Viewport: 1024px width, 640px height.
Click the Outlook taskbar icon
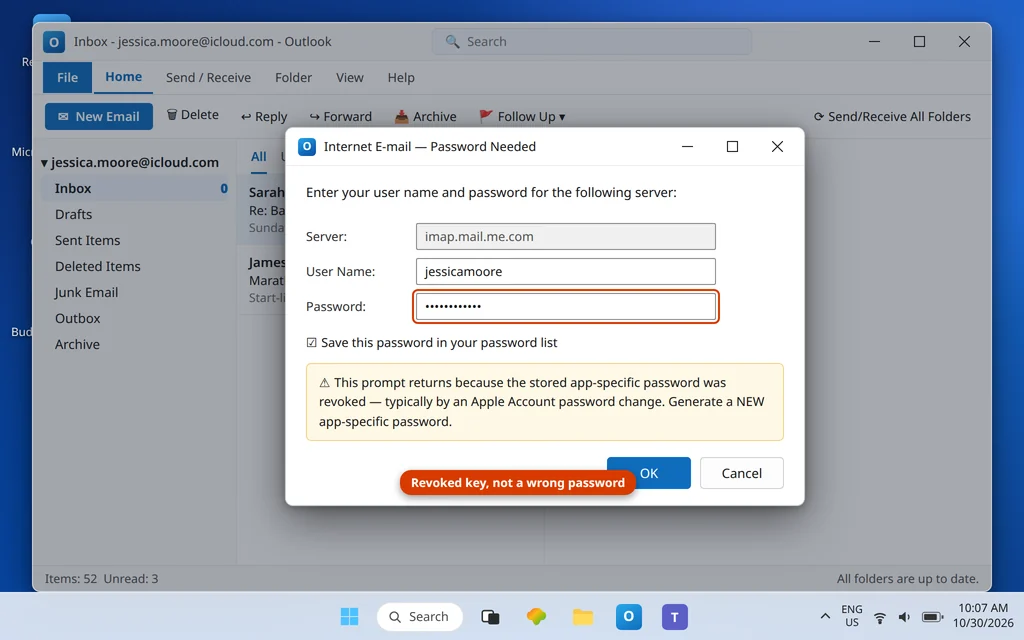[629, 616]
